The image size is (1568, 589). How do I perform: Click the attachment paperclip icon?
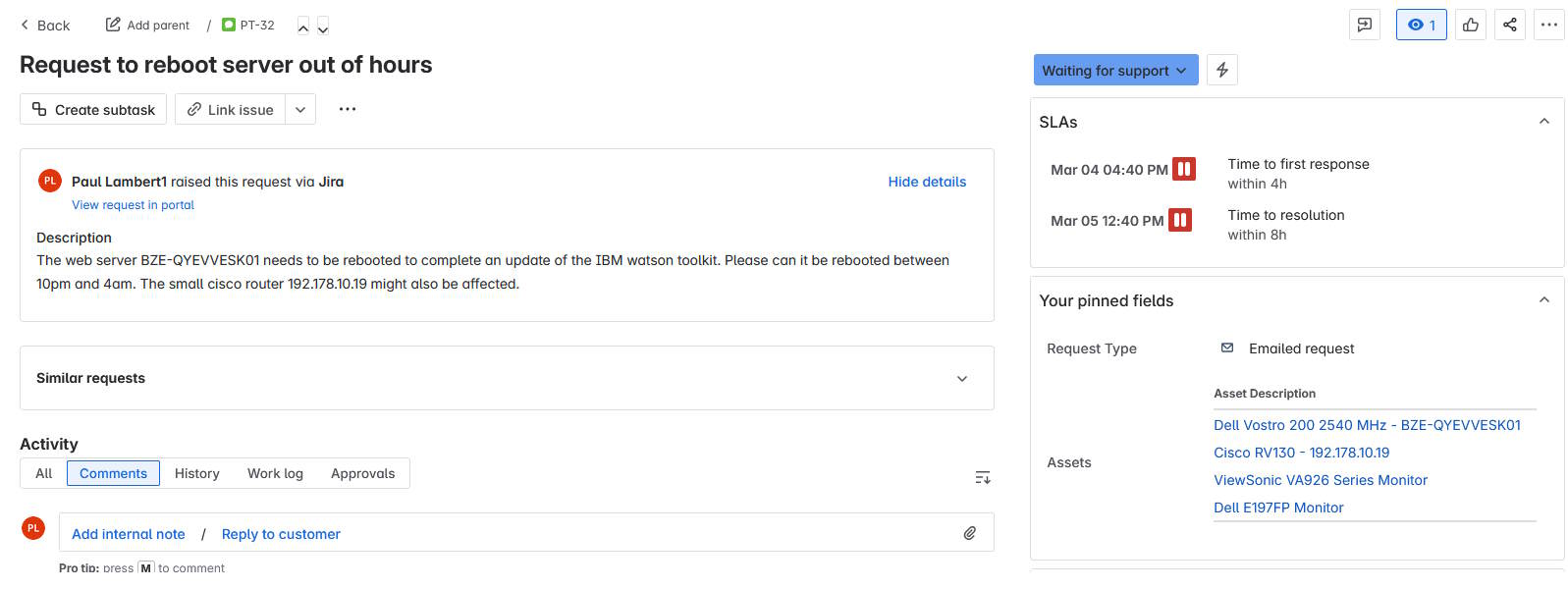969,533
